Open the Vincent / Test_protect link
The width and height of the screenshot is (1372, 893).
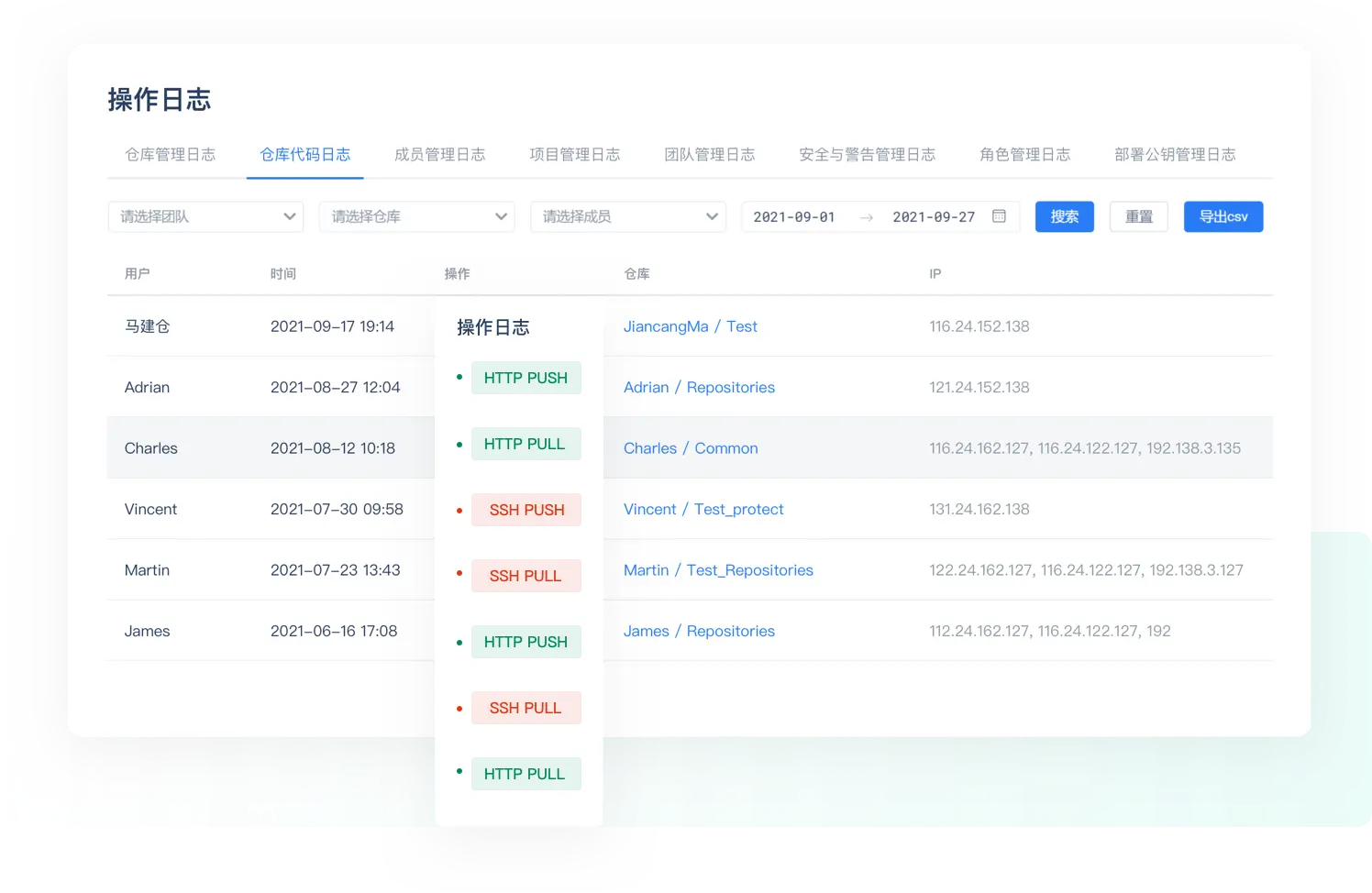[x=703, y=509]
